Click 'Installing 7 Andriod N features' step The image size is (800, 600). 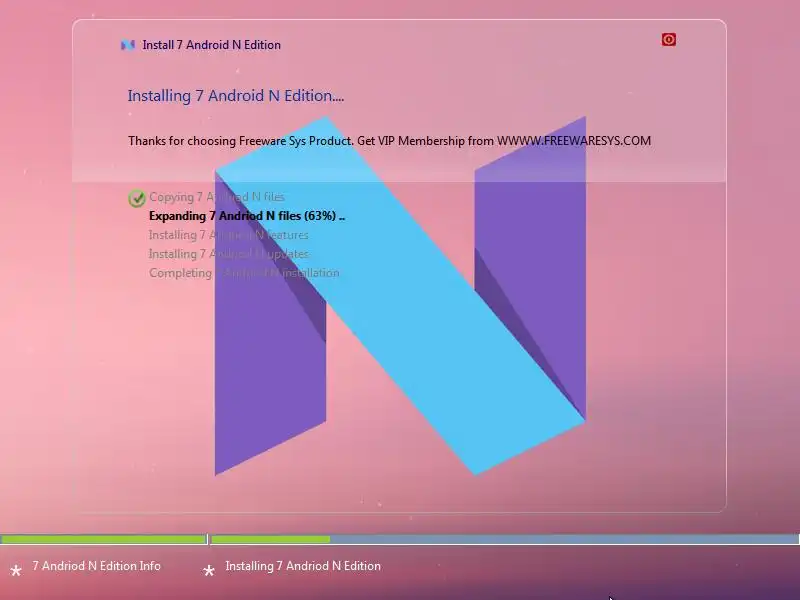pyautogui.click(x=229, y=235)
